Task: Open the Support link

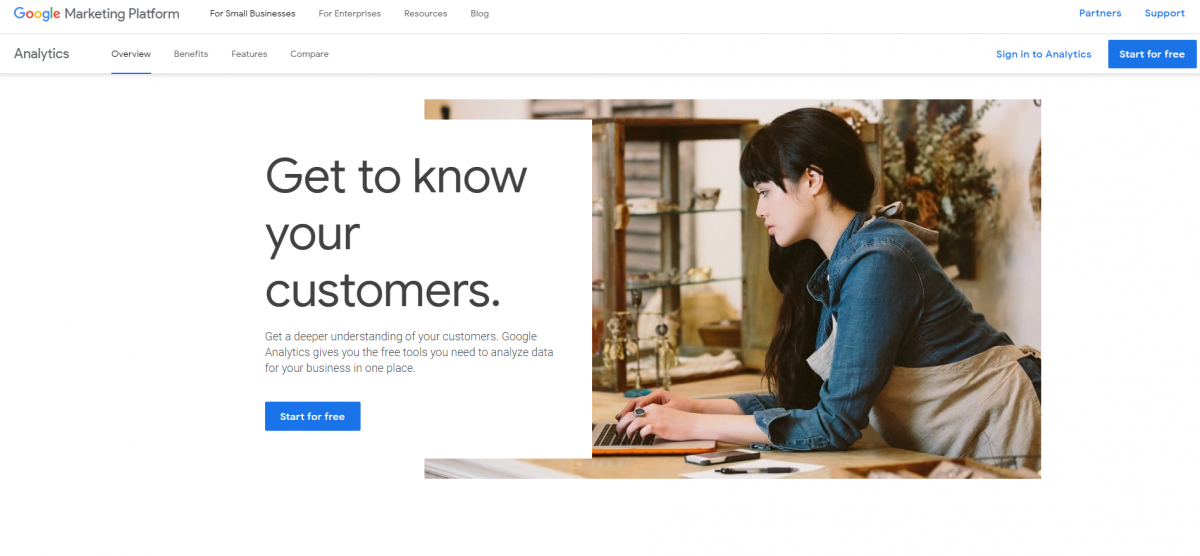Action: (x=1164, y=13)
